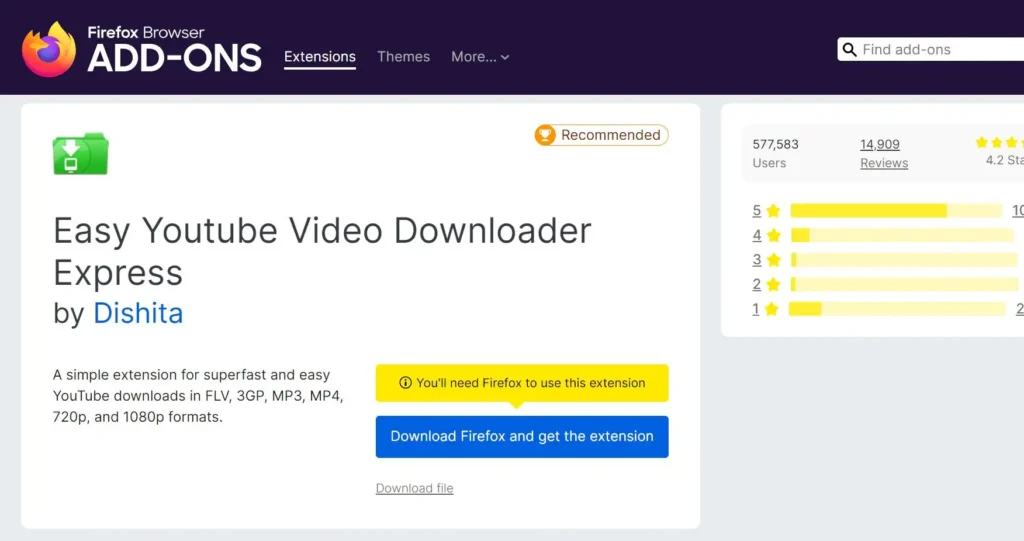This screenshot has height=541, width=1024.
Task: Open the 14,909 review count link
Action: point(880,144)
